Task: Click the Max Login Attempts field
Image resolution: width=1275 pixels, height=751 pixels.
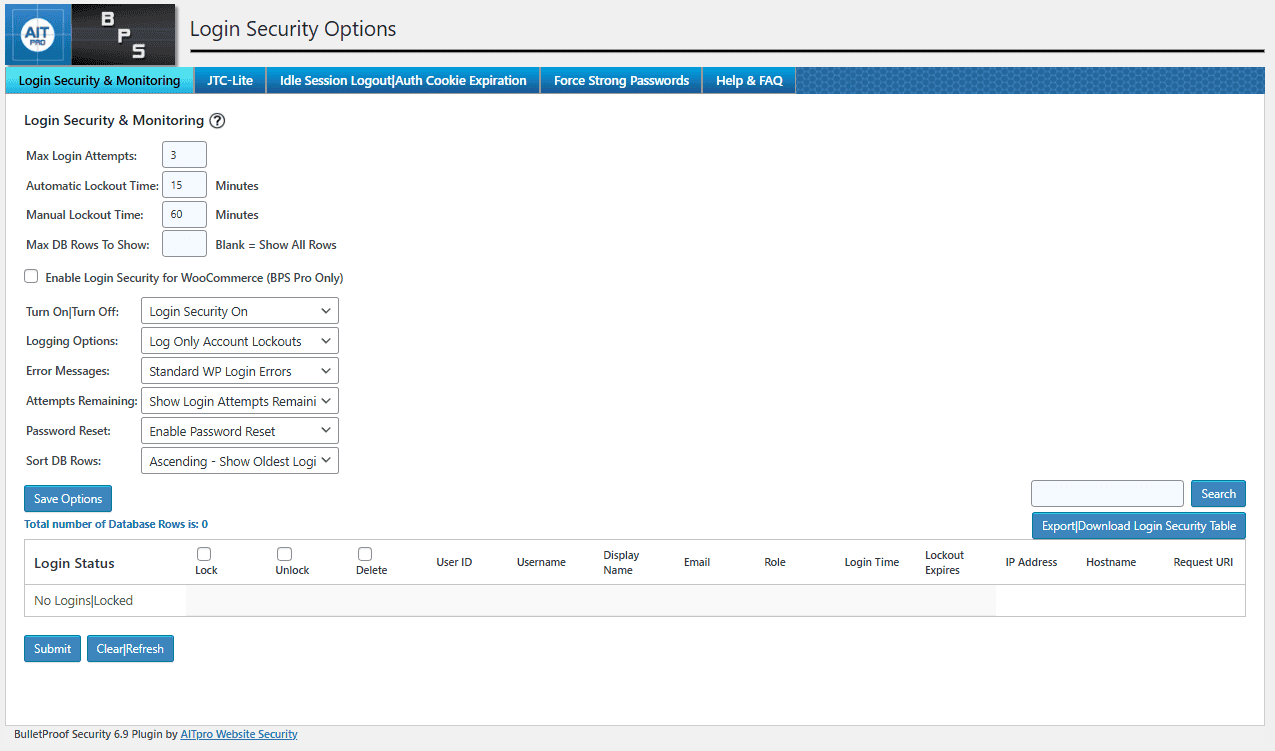Action: pyautogui.click(x=184, y=155)
